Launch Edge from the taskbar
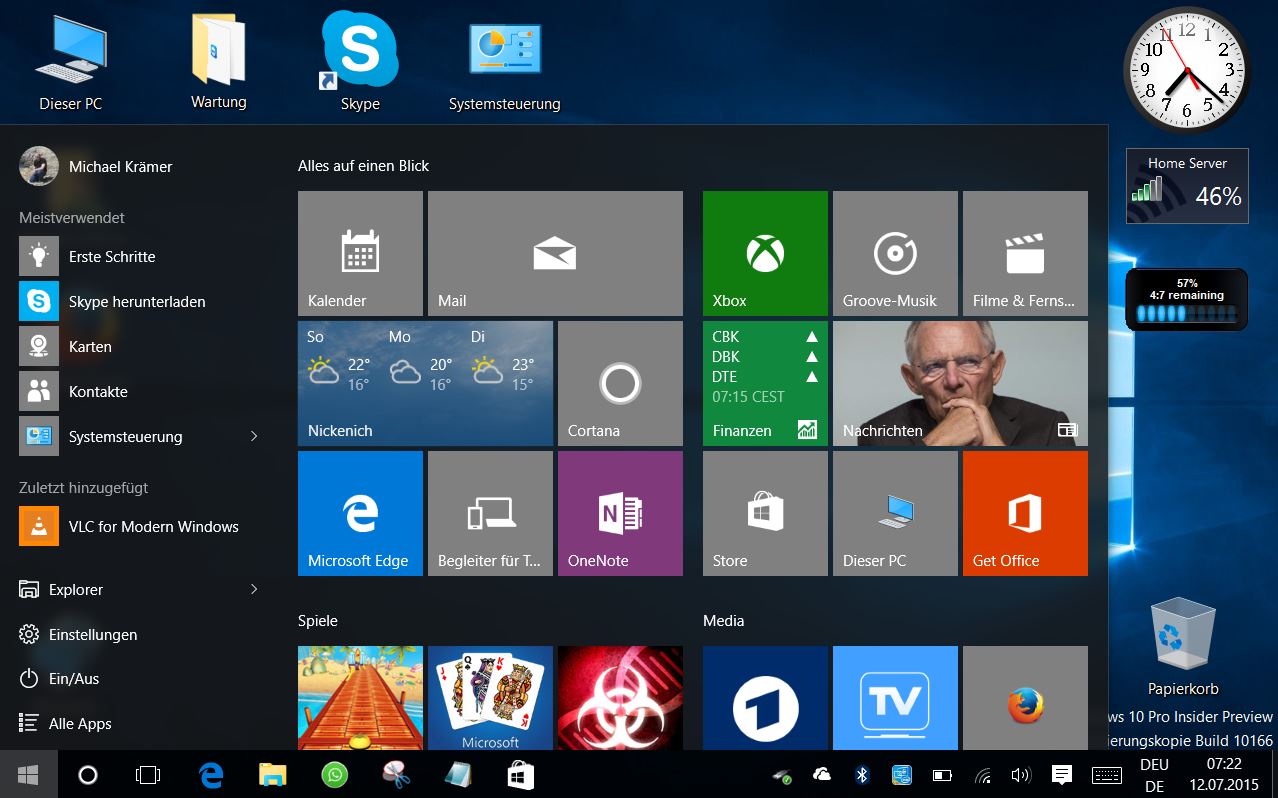The height and width of the screenshot is (798, 1278). click(211, 774)
